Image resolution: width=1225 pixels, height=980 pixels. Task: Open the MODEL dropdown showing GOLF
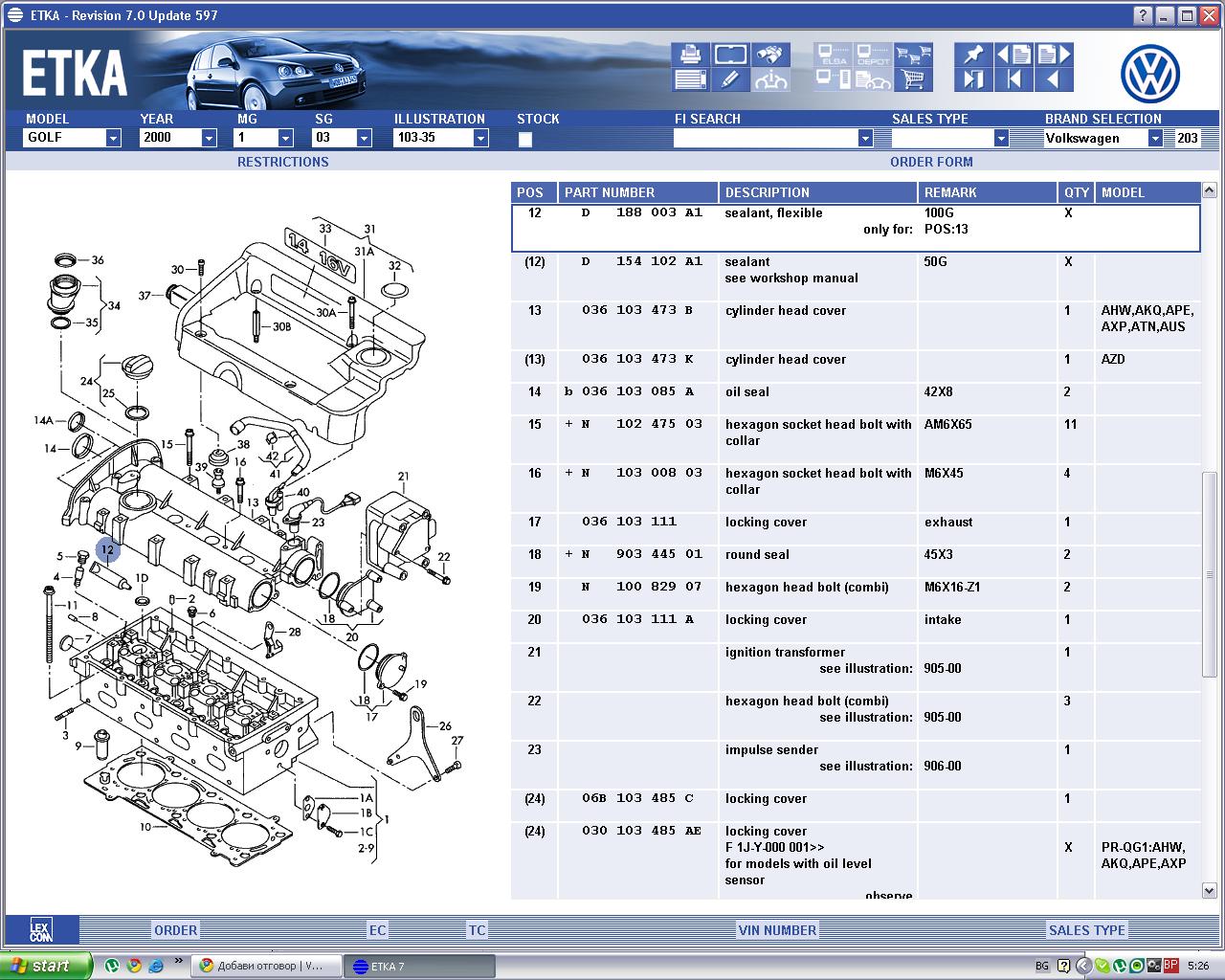click(113, 138)
